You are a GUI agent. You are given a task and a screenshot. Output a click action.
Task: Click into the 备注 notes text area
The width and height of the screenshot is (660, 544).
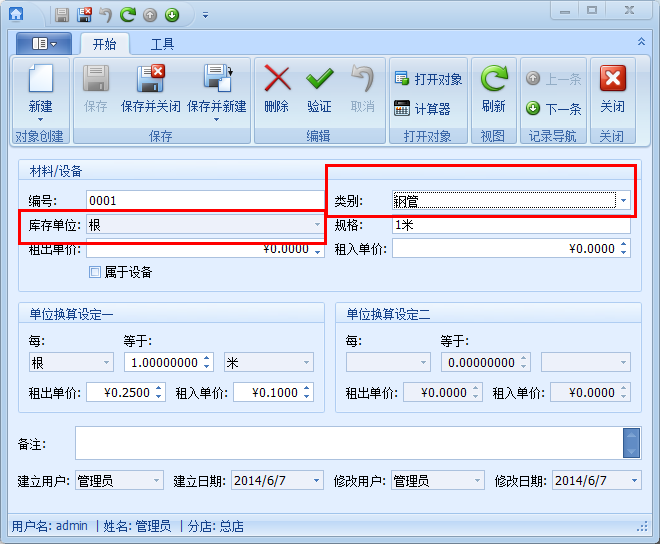(x=349, y=443)
